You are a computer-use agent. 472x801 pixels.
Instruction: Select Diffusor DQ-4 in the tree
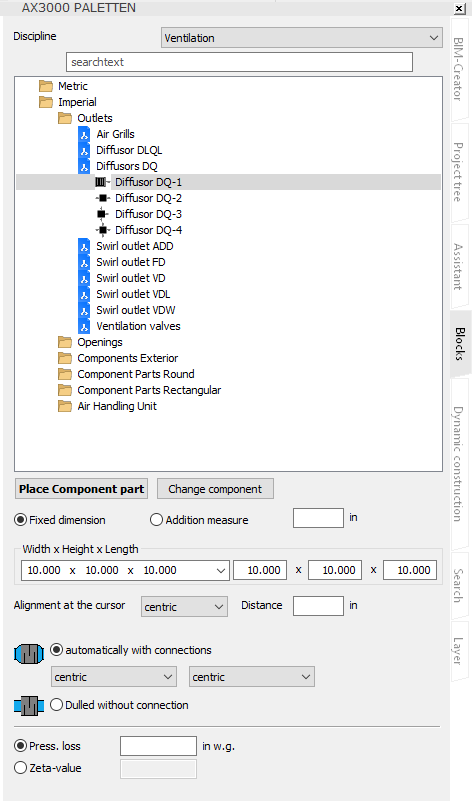[149, 230]
